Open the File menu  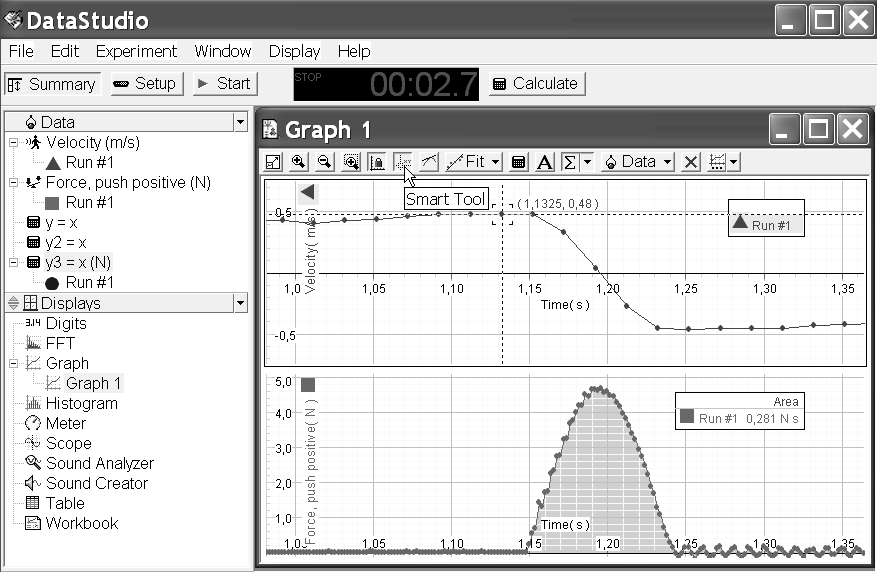click(21, 51)
